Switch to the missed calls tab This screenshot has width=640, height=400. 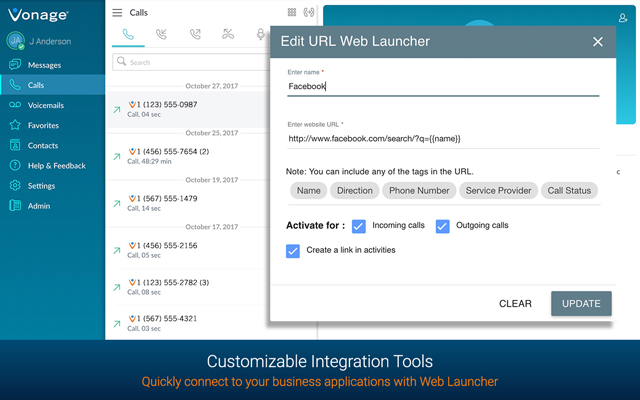tap(228, 35)
